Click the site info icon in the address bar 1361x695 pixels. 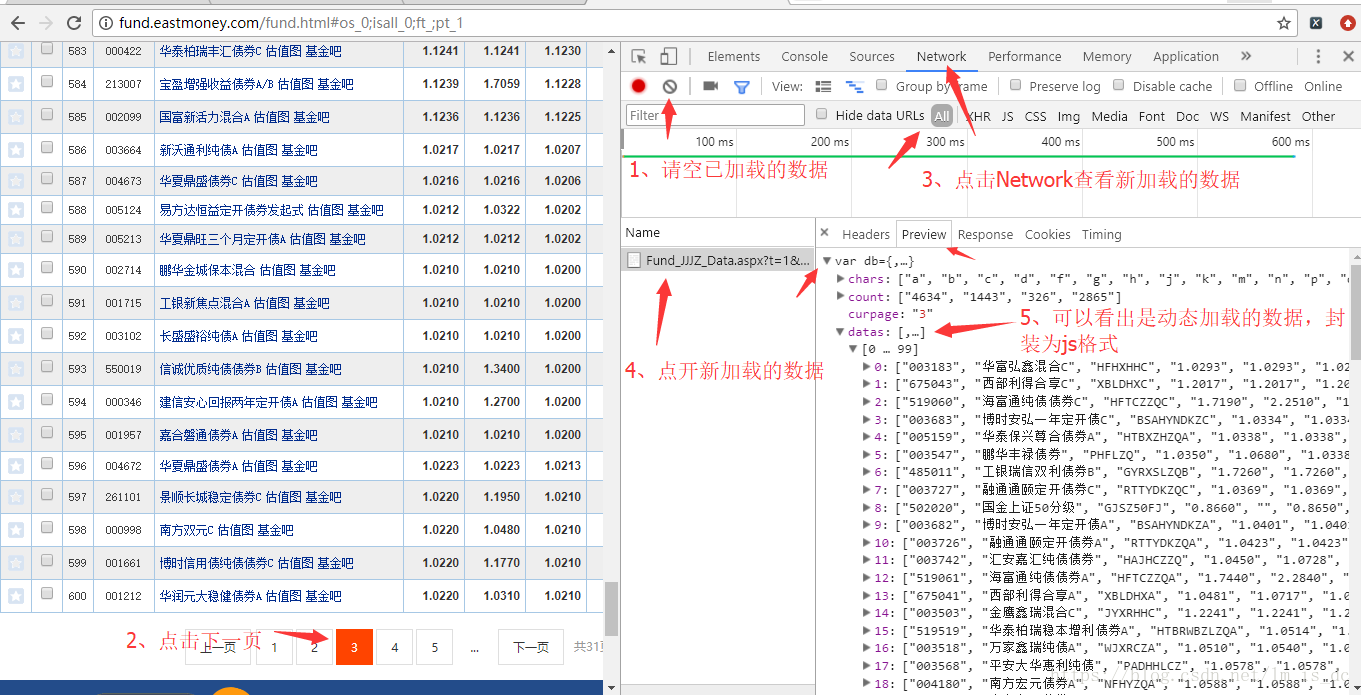coord(106,23)
